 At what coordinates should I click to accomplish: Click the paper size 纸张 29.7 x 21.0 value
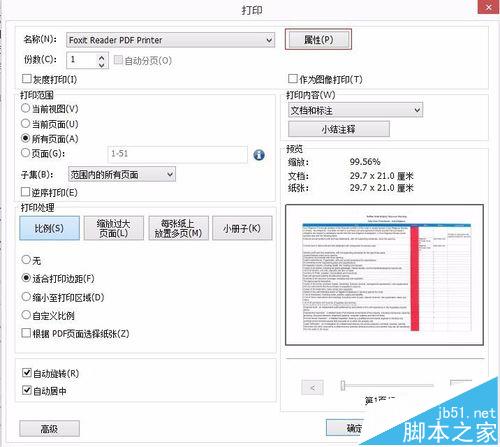tap(381, 188)
